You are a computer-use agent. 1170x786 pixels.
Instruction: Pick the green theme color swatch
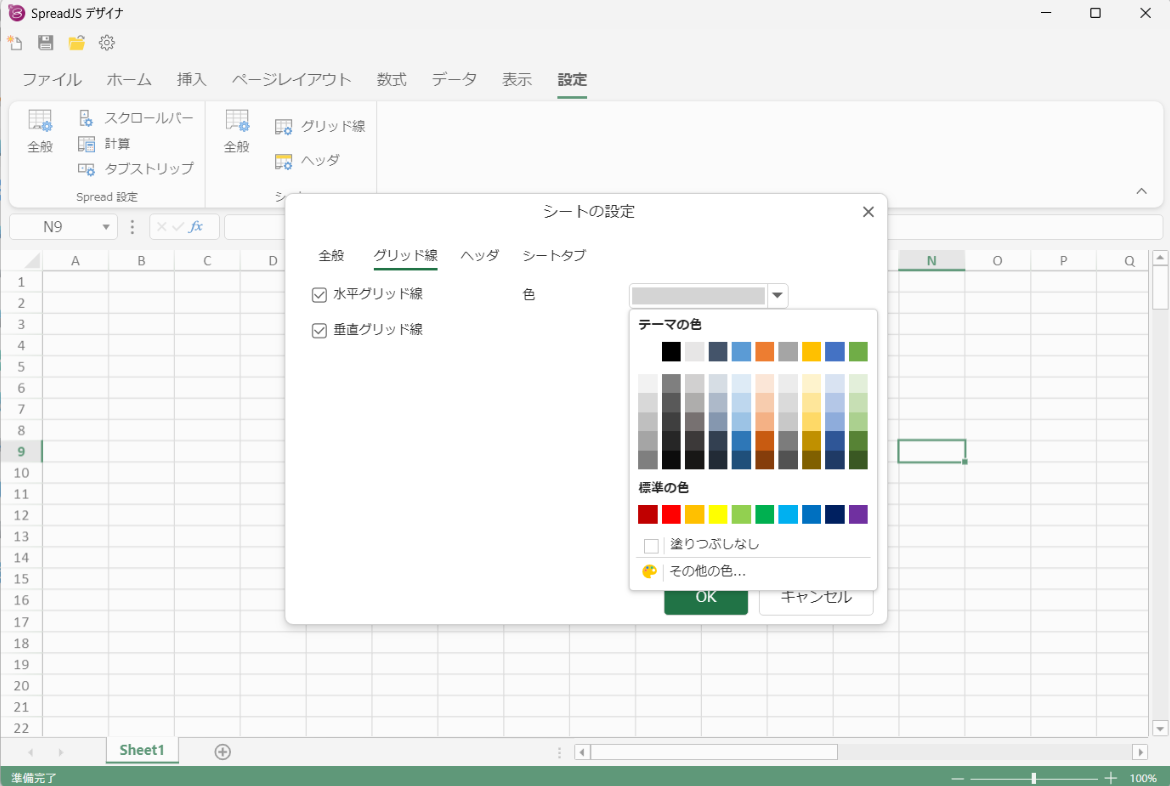[x=858, y=352]
